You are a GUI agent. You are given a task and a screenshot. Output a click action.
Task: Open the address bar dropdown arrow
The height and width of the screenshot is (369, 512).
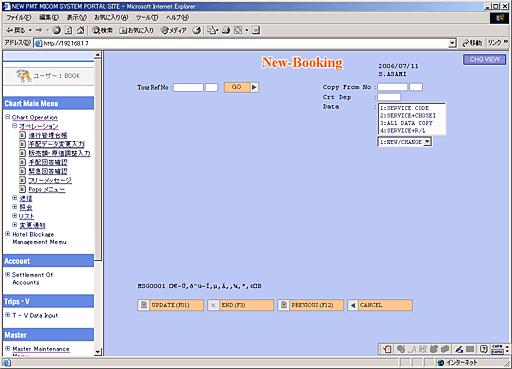click(452, 43)
